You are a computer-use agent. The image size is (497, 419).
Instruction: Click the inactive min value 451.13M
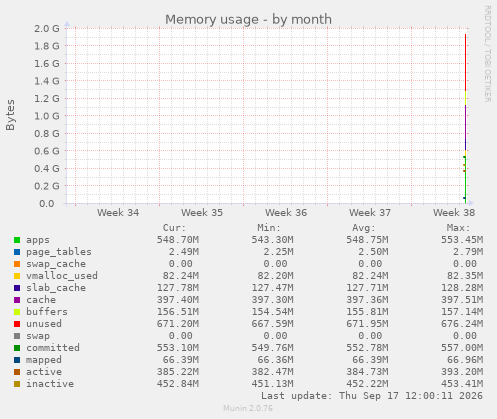(273, 384)
